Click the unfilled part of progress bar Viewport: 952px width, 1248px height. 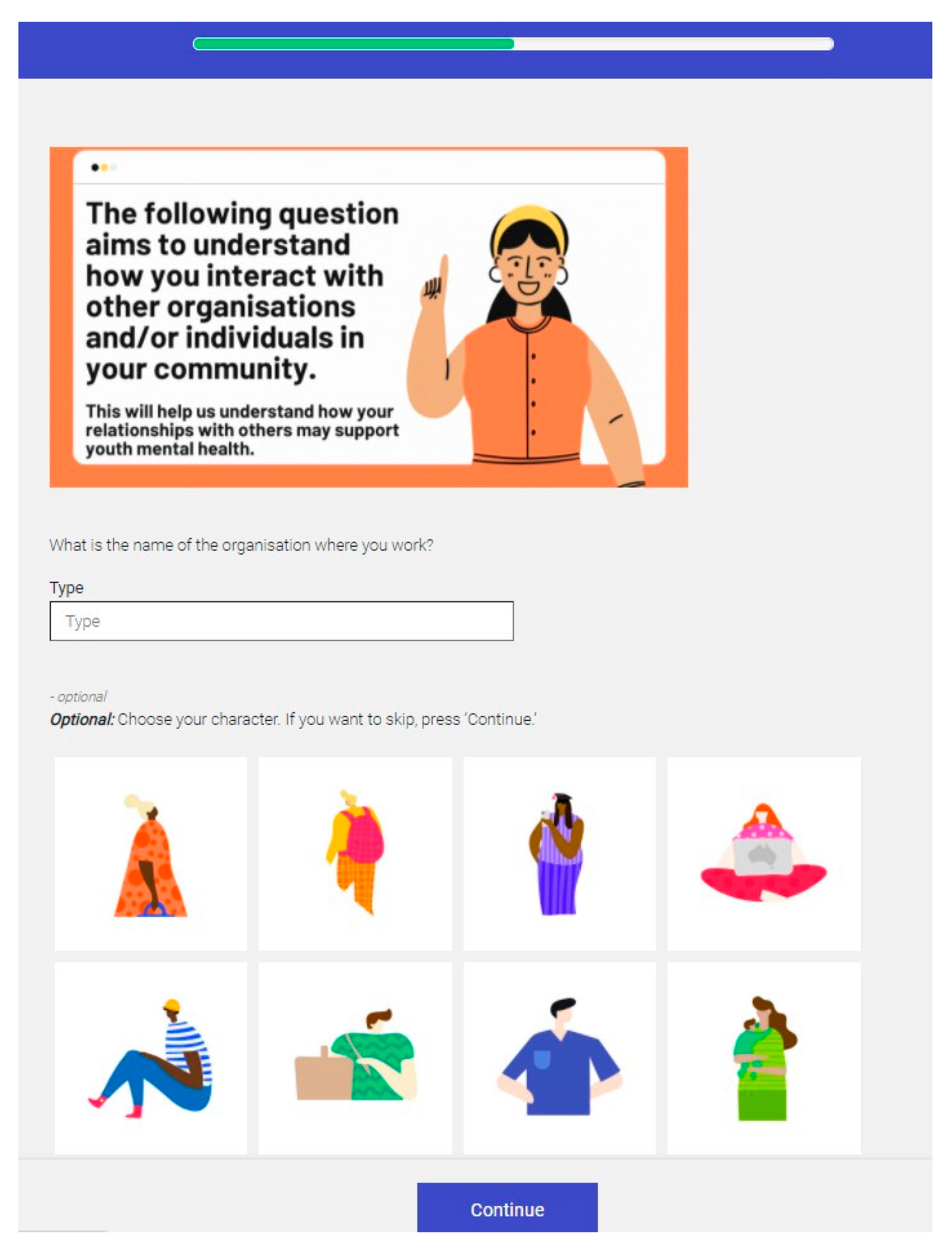[x=674, y=44]
